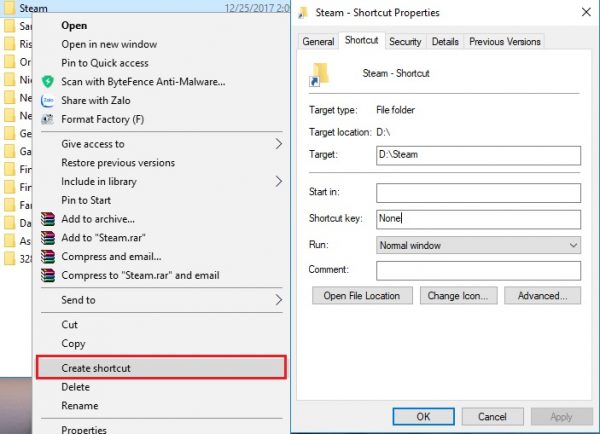Click folder icon of the 'Ris' row
The image size is (600, 434).
tap(10, 44)
